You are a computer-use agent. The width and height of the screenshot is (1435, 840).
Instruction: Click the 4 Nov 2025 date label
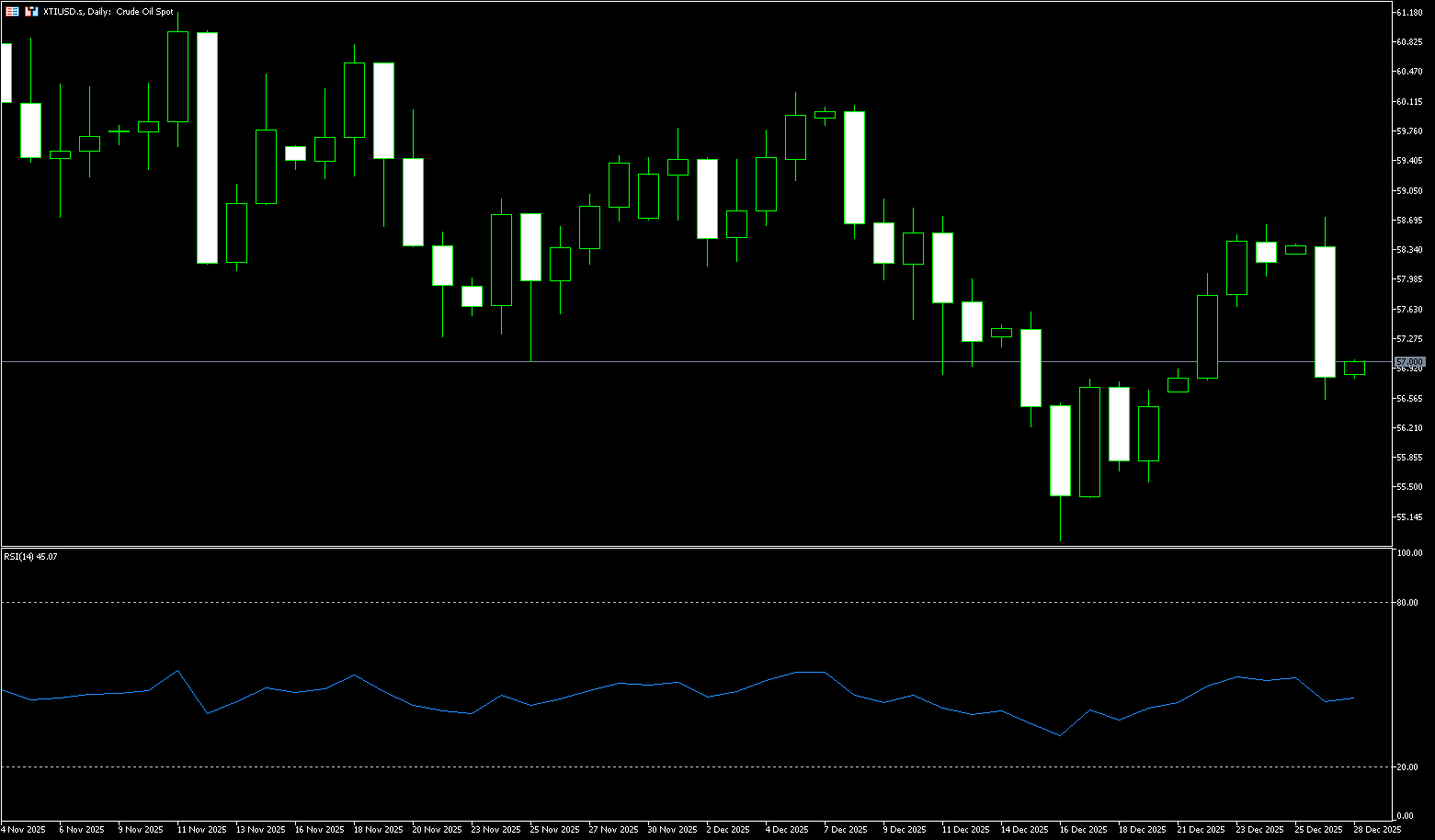coord(23,830)
